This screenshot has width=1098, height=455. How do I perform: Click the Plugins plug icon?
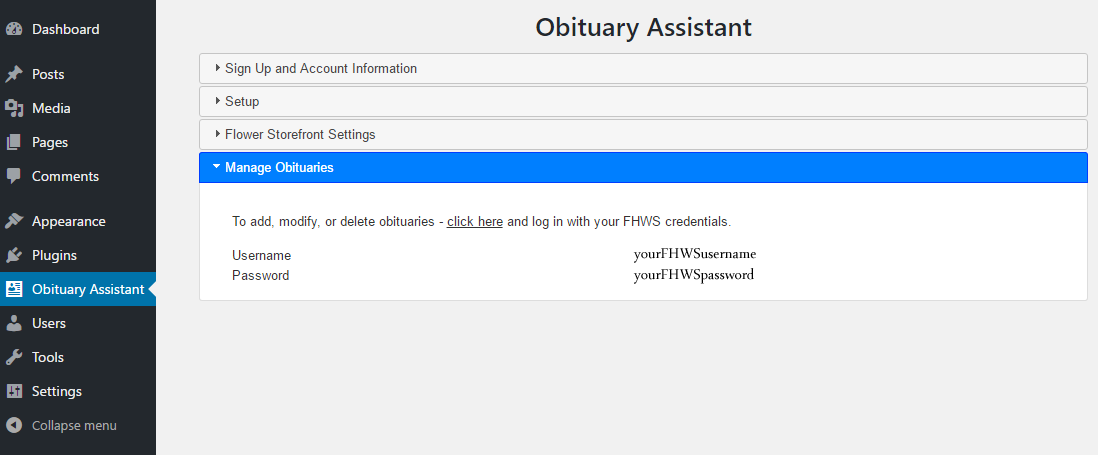tap(14, 255)
